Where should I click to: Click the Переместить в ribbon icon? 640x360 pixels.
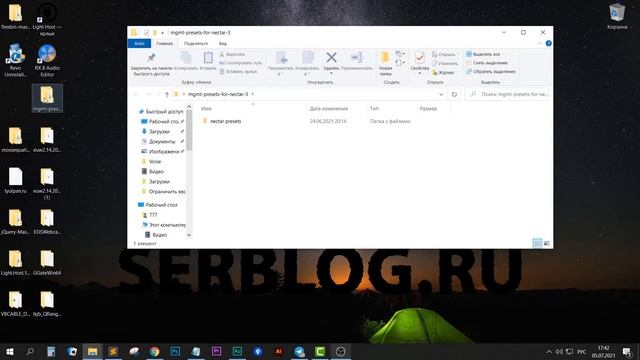(281, 58)
